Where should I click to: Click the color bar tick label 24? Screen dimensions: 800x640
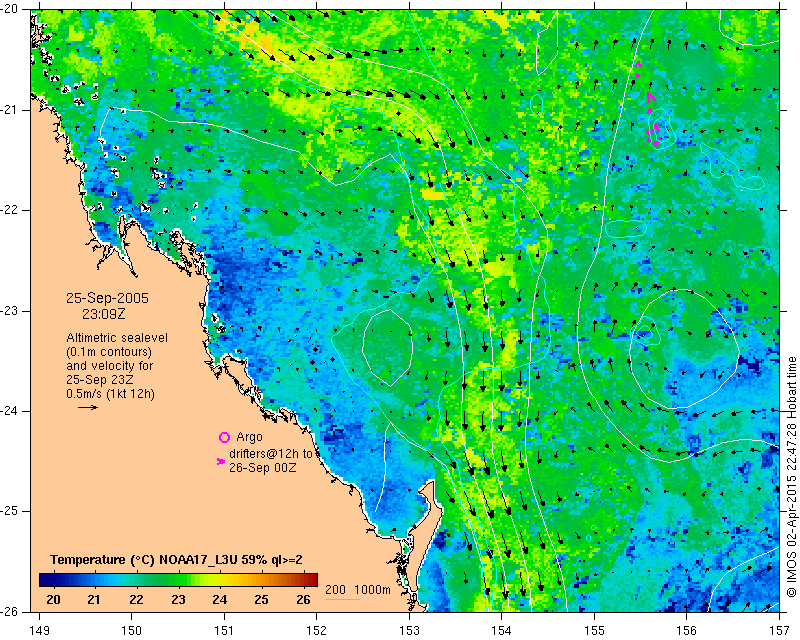(219, 599)
